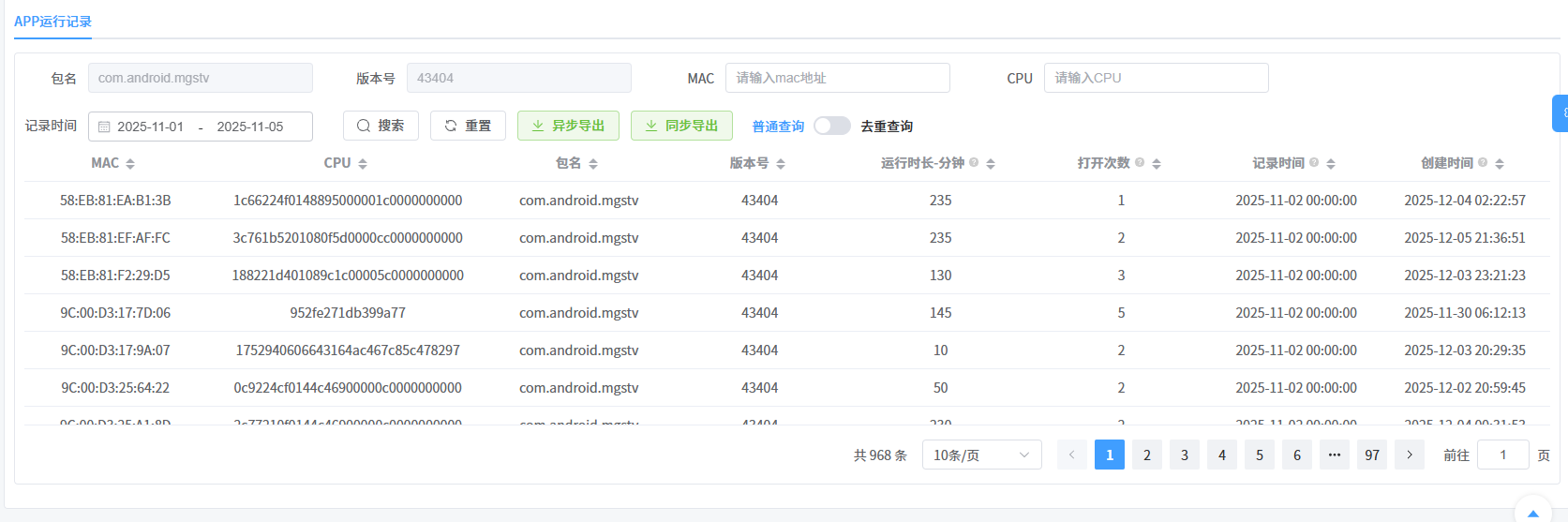Focus the MAC address input field
The width and height of the screenshot is (1568, 522).
(x=838, y=78)
